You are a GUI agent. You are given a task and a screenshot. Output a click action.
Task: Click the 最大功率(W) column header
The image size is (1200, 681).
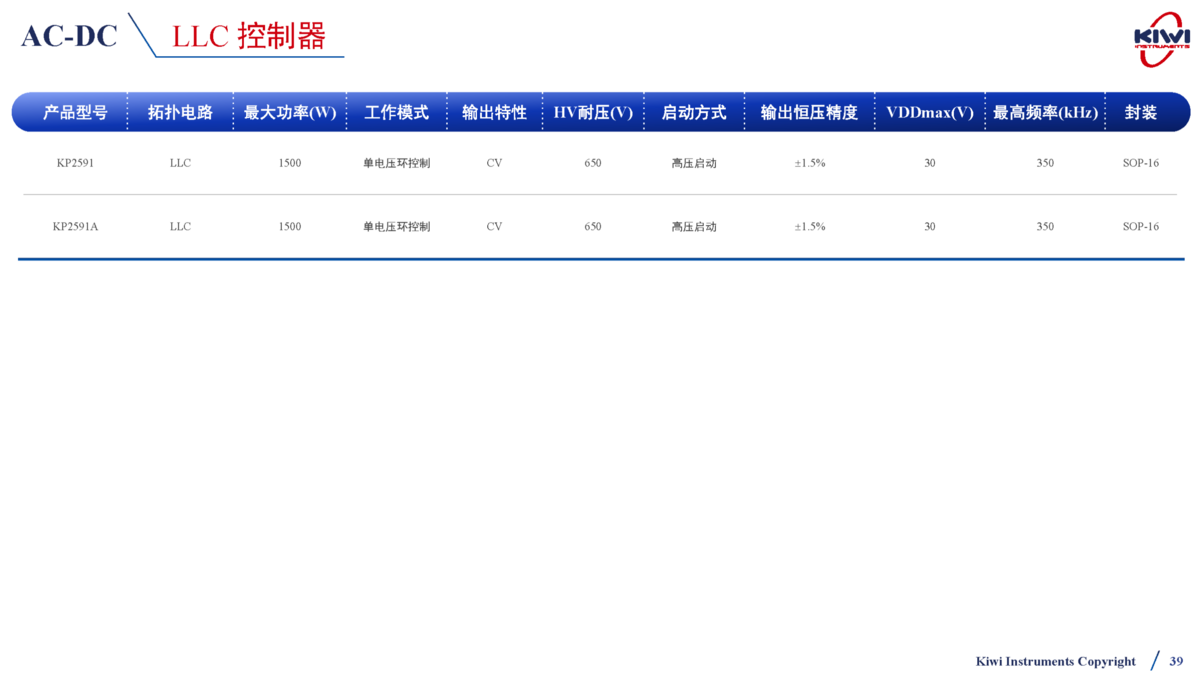point(290,112)
